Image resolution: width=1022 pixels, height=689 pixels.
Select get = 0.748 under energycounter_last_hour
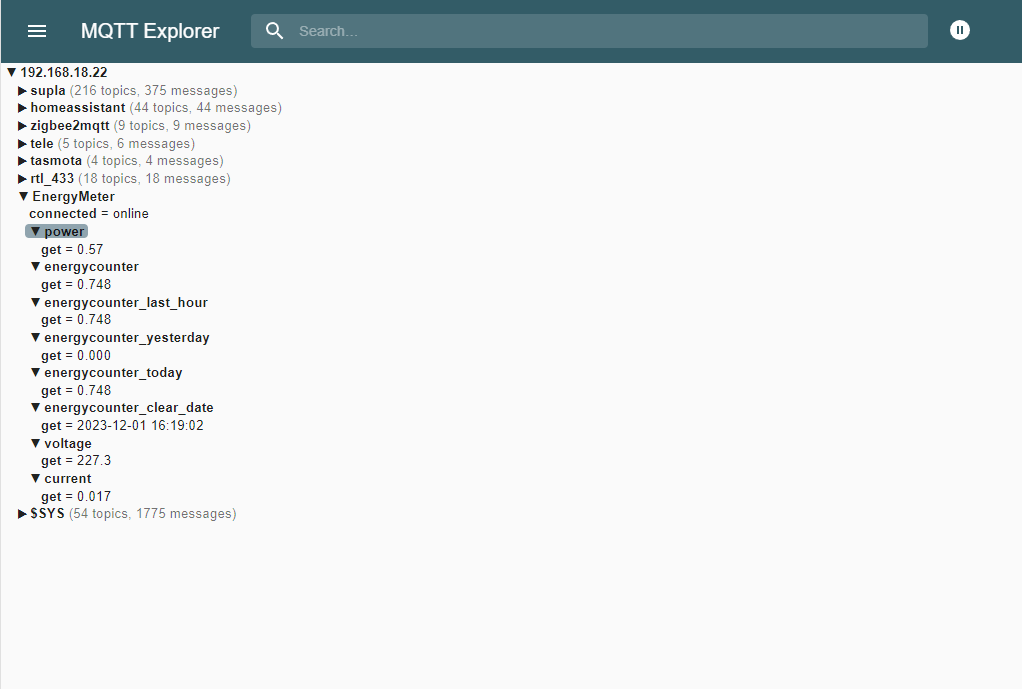pyautogui.click(x=76, y=320)
